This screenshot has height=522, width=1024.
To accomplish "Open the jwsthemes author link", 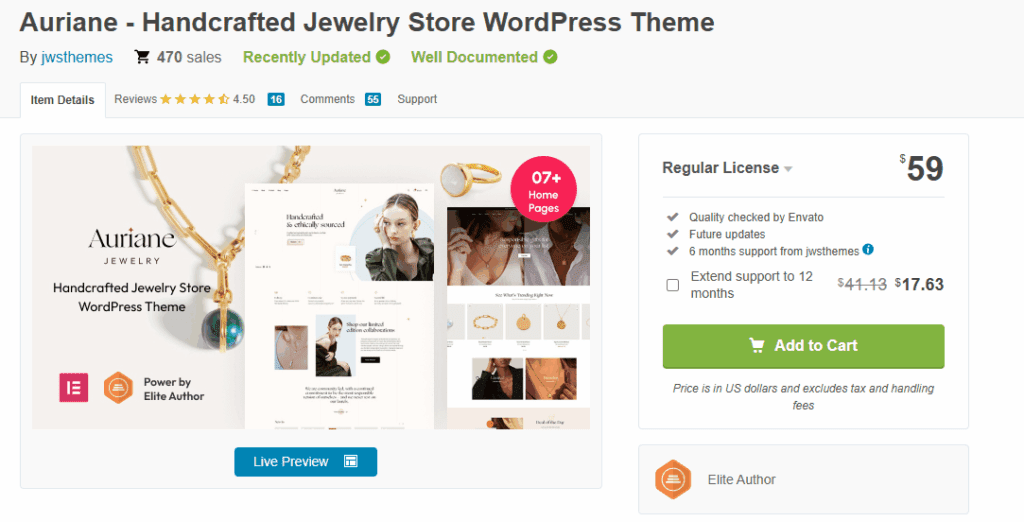I will (77, 57).
